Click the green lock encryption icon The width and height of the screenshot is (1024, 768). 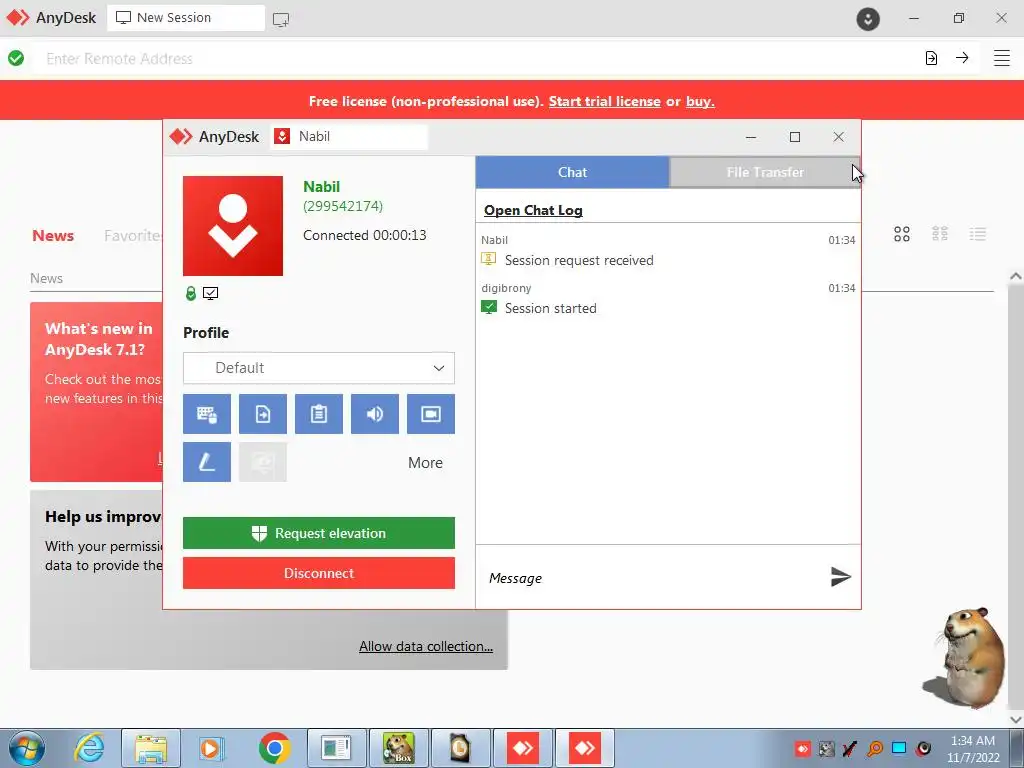pyautogui.click(x=191, y=293)
